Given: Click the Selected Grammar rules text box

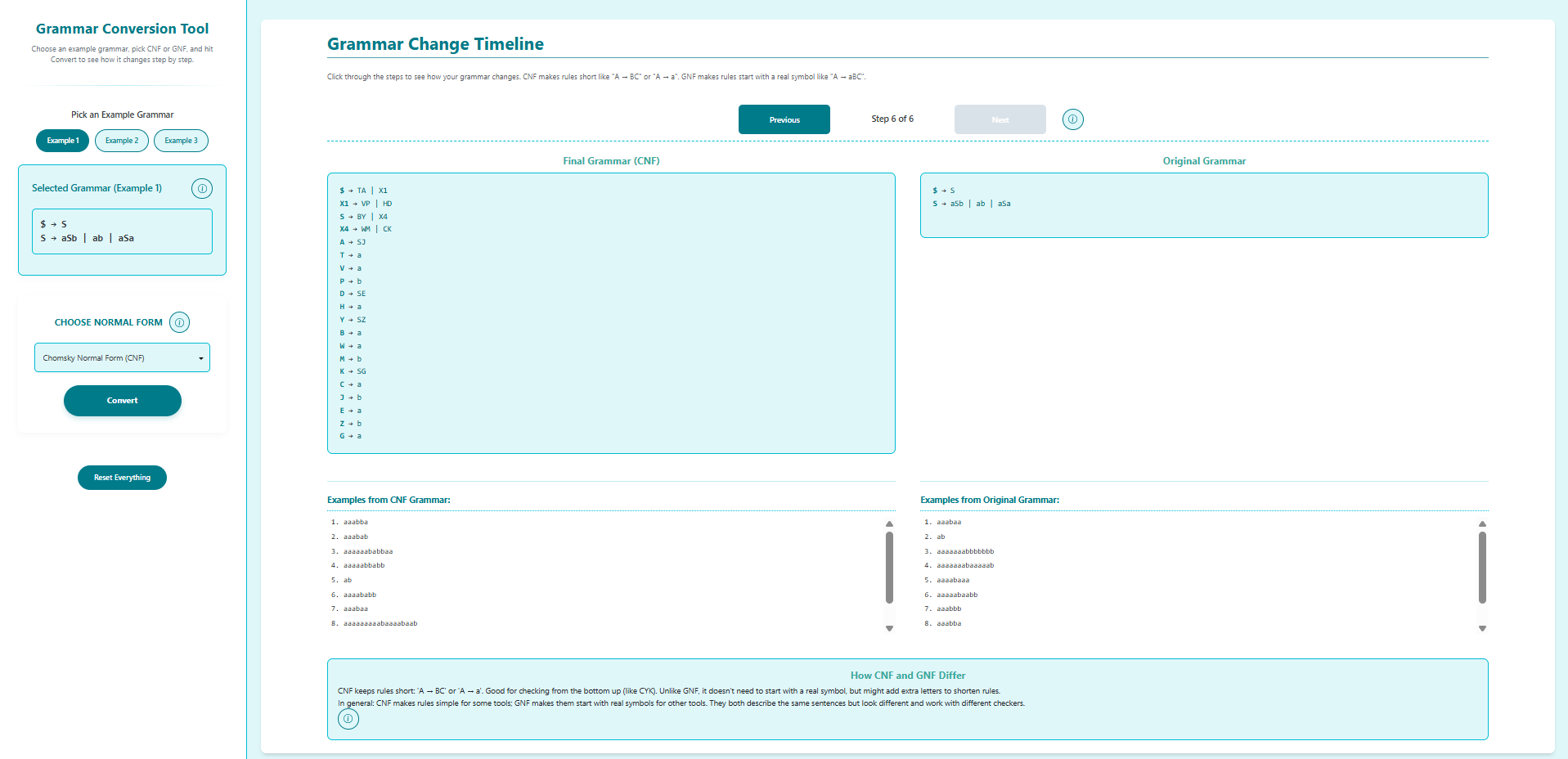Looking at the screenshot, I should click(122, 231).
